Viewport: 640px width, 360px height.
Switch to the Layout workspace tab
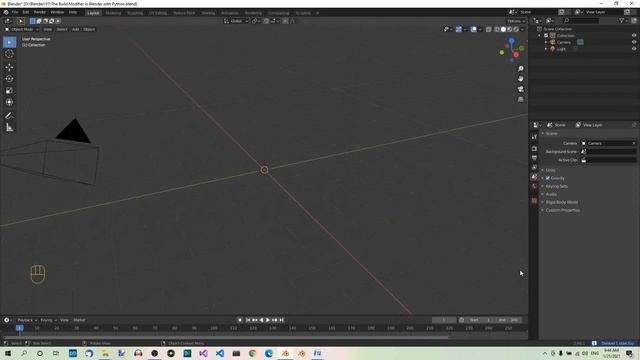pyautogui.click(x=93, y=13)
